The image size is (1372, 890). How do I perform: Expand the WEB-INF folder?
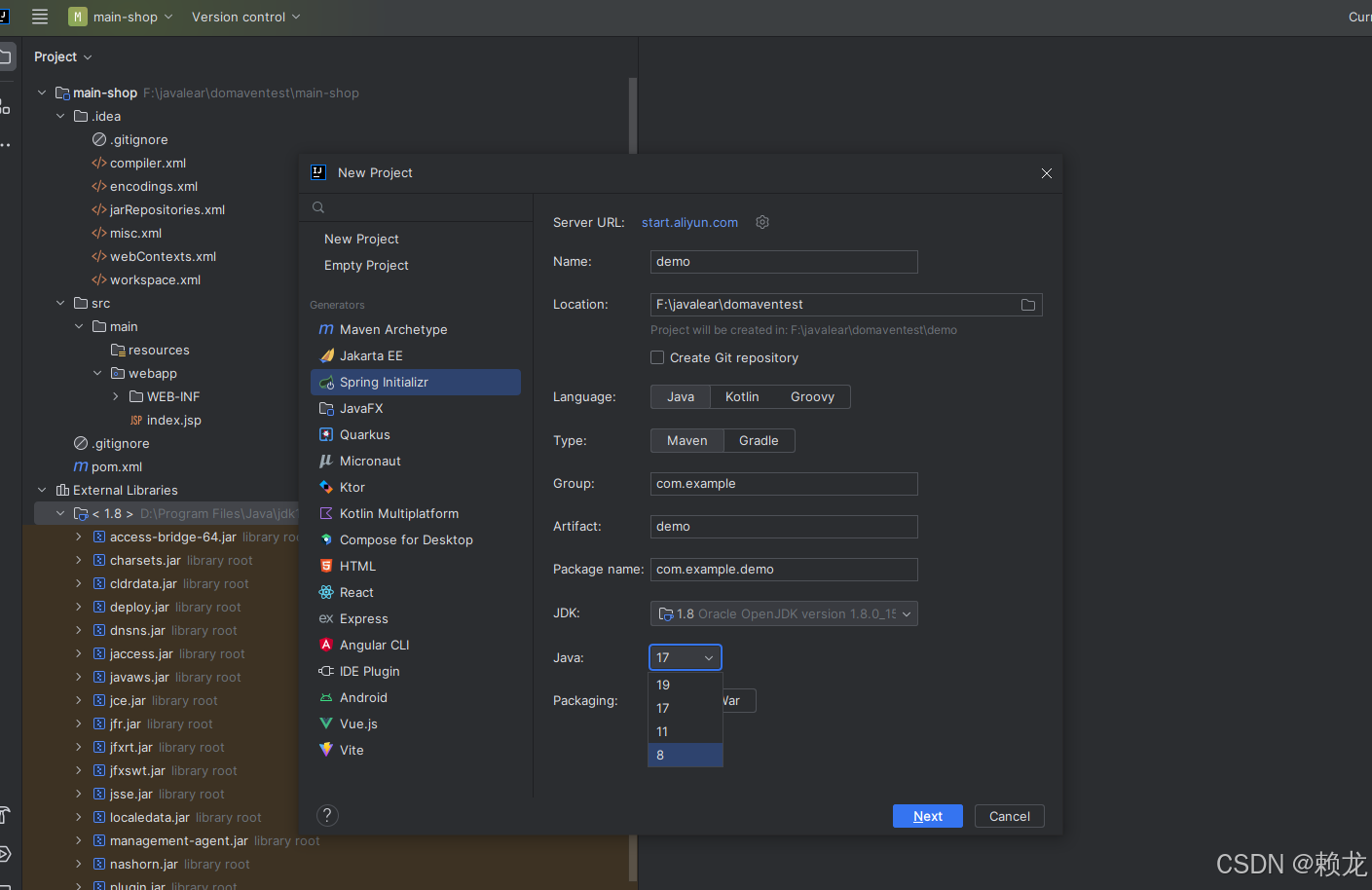coord(116,397)
